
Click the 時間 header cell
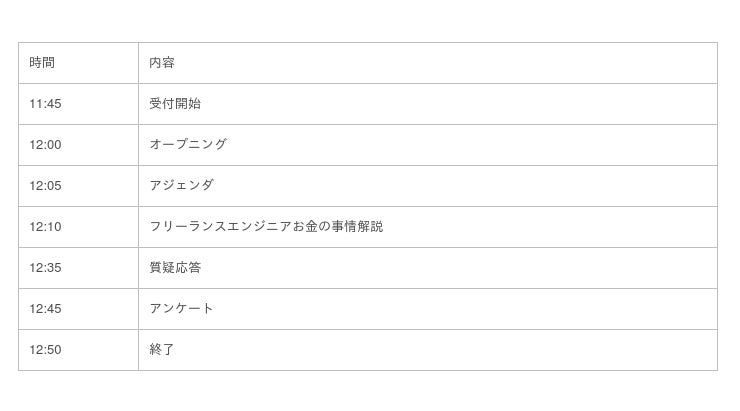[x=42, y=63]
